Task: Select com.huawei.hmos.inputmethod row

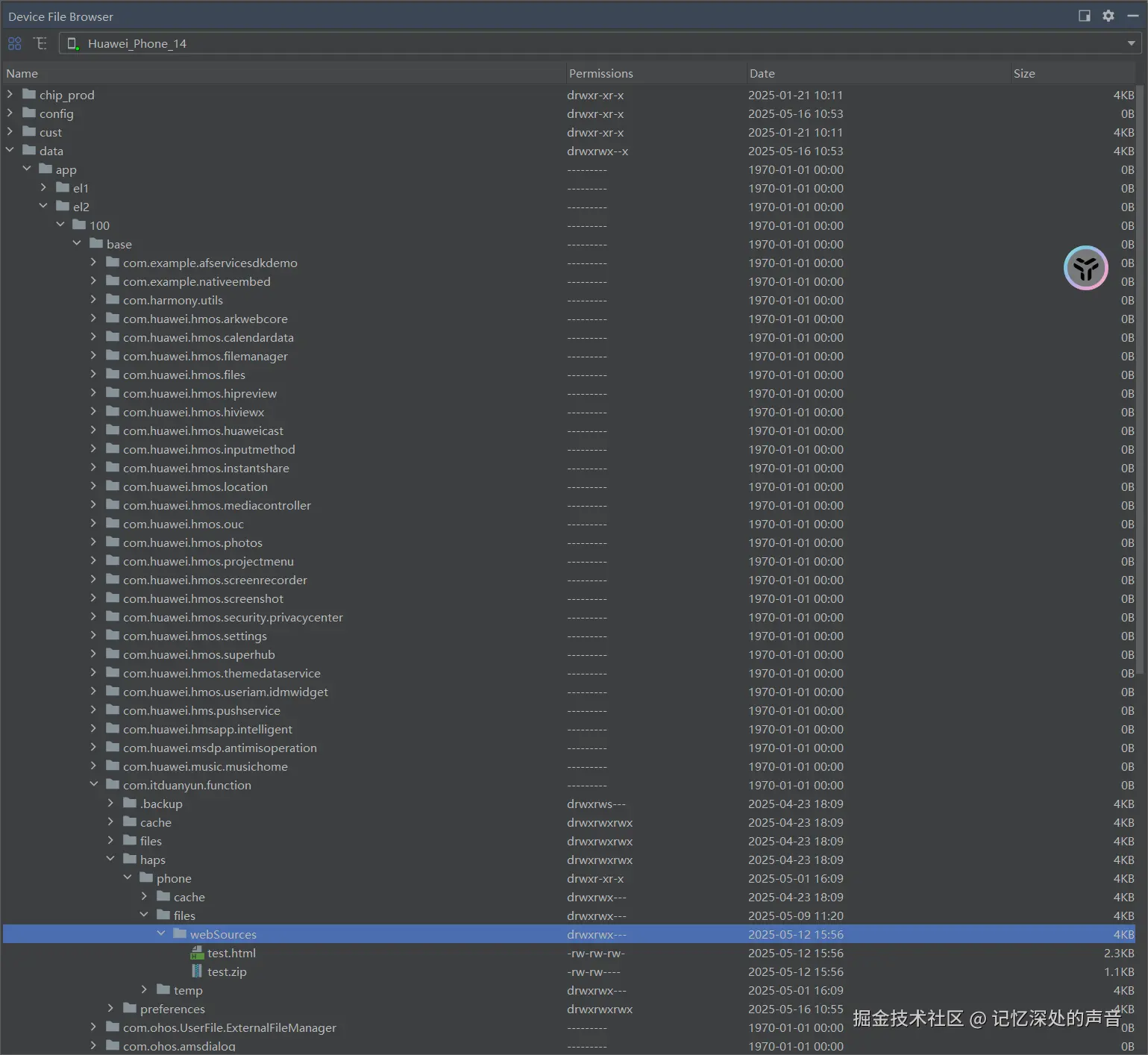Action: 569,449
